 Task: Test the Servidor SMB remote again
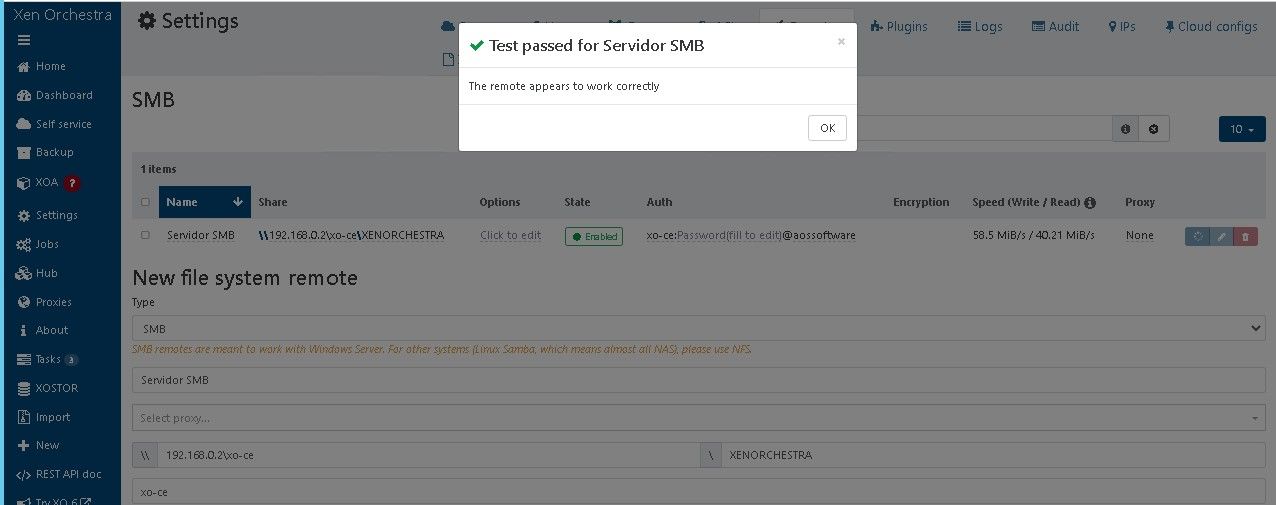coord(1197,236)
